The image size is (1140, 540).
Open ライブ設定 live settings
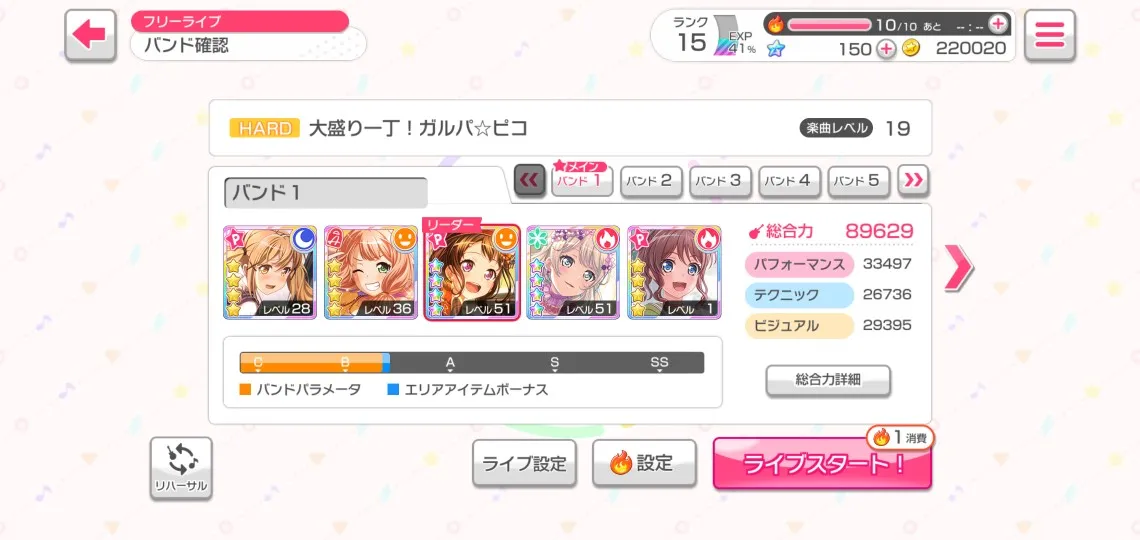[x=524, y=463]
